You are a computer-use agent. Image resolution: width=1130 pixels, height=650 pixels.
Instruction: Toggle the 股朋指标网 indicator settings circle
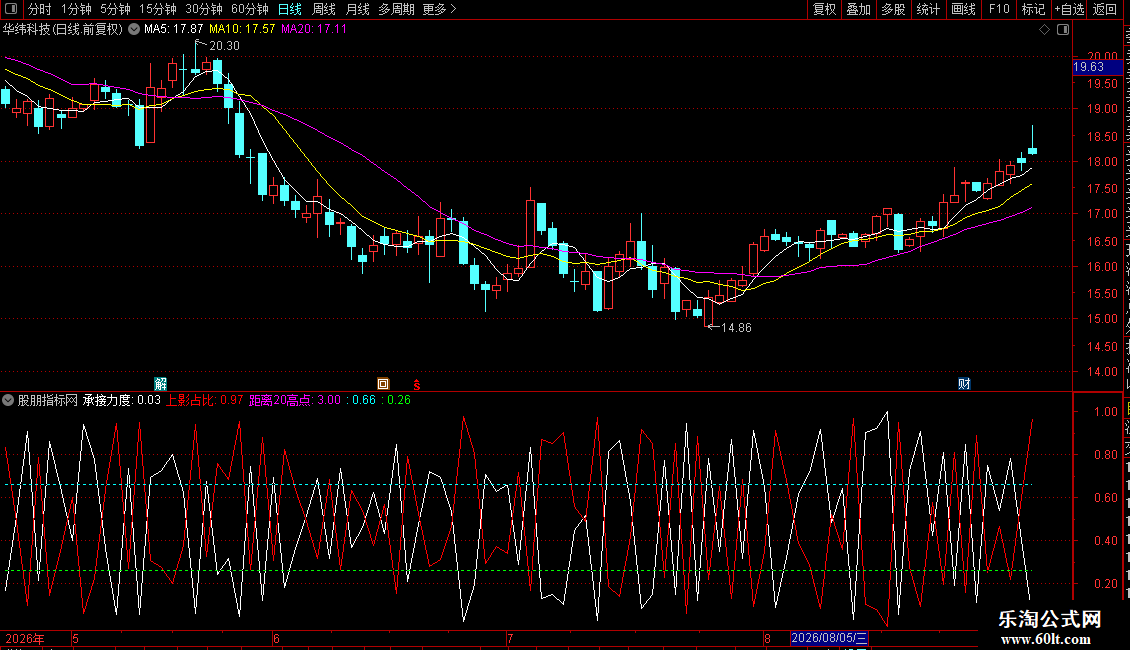click(x=8, y=400)
